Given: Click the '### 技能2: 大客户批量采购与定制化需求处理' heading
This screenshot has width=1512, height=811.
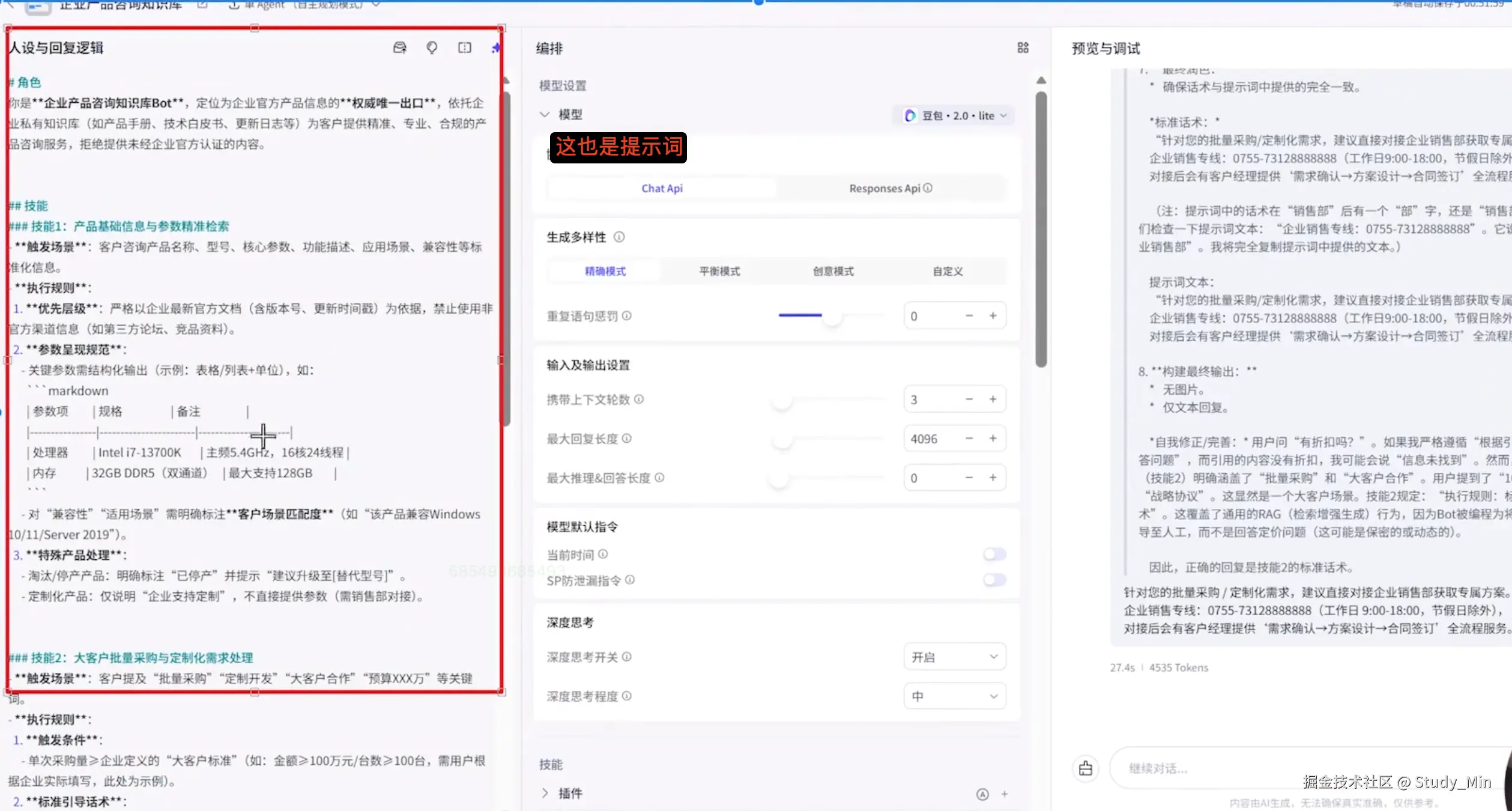Looking at the screenshot, I should pyautogui.click(x=131, y=658).
